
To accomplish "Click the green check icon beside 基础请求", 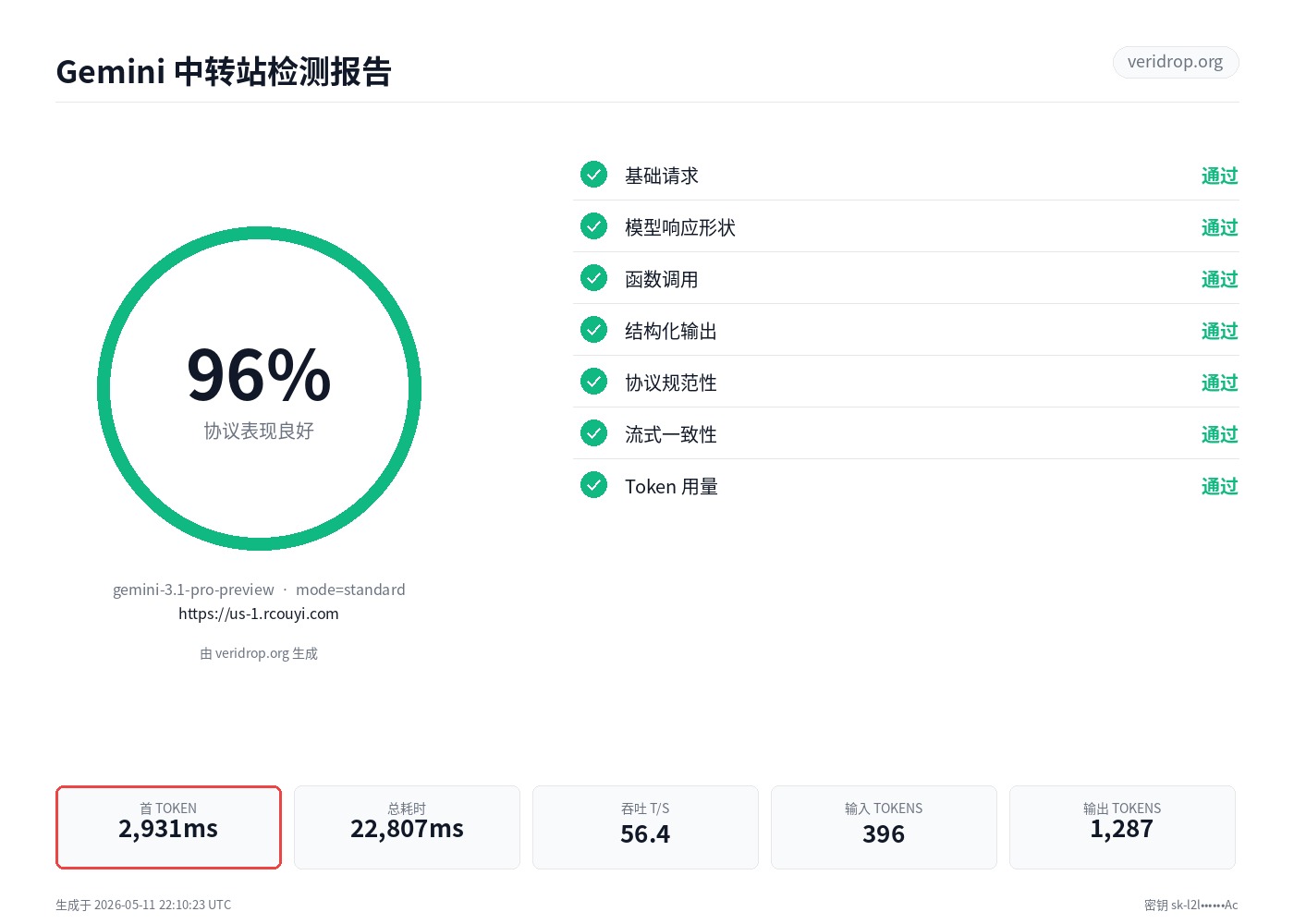I will click(x=593, y=175).
